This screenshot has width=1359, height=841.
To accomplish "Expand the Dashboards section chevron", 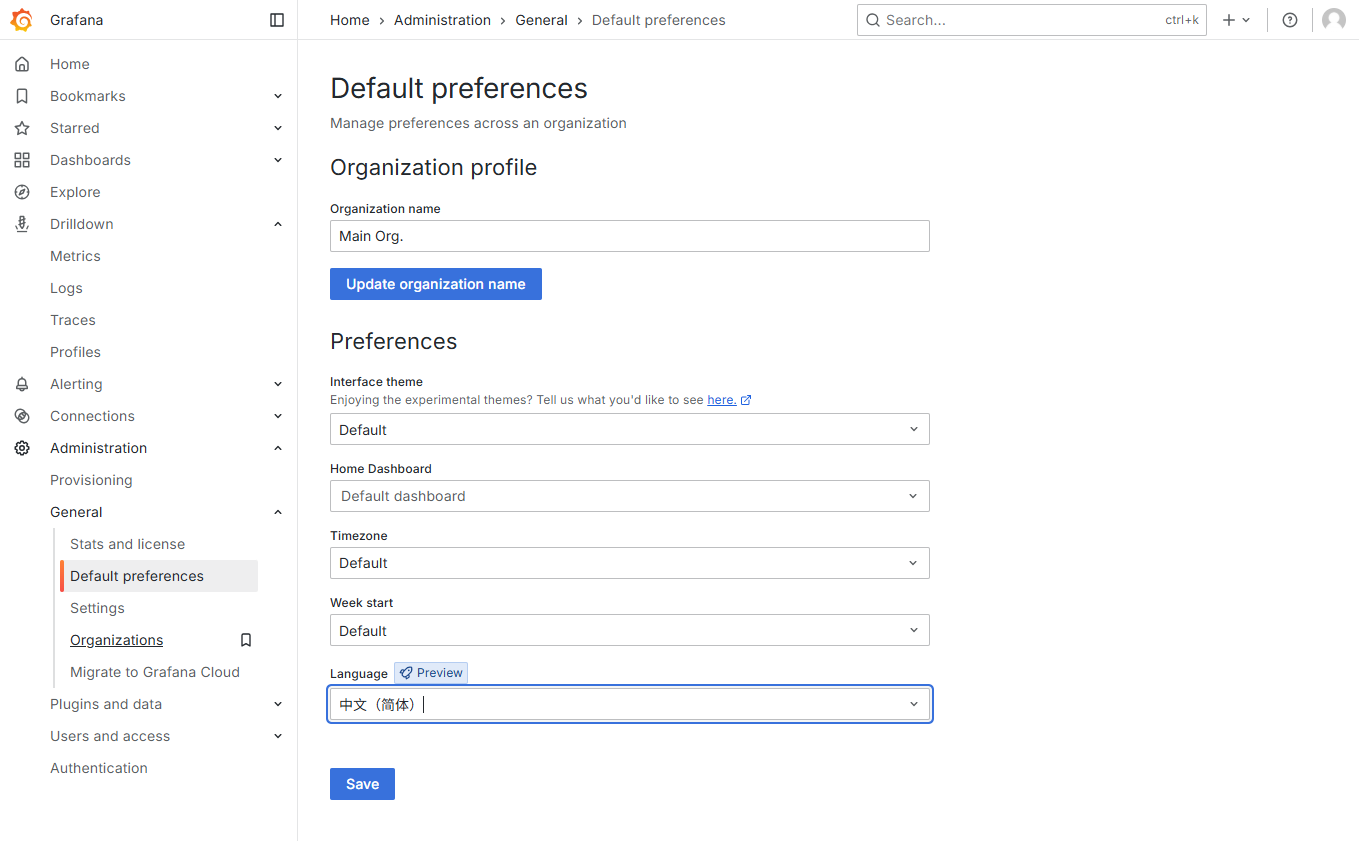I will coord(278,160).
